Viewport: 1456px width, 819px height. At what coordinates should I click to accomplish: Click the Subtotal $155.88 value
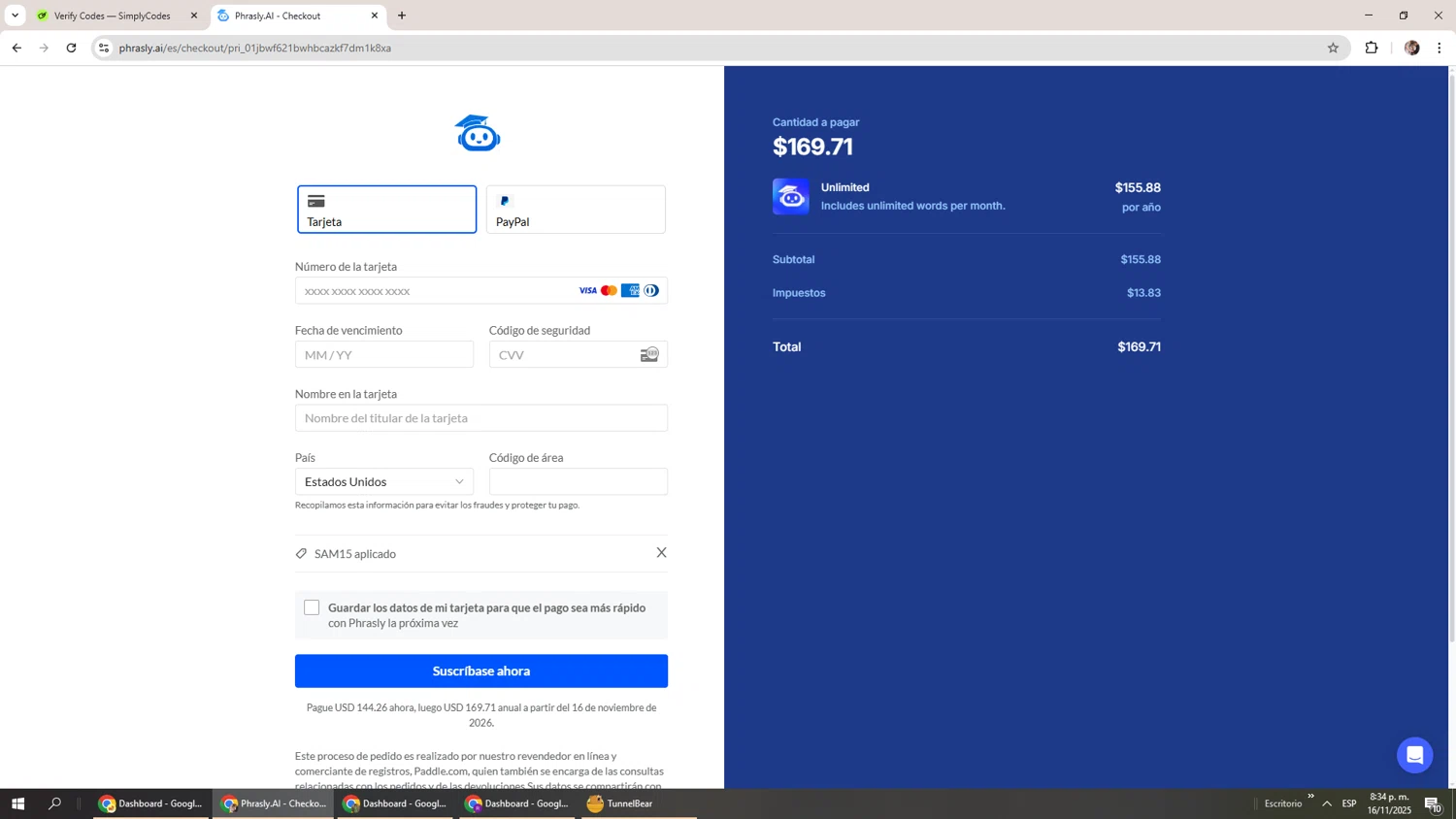click(1141, 260)
